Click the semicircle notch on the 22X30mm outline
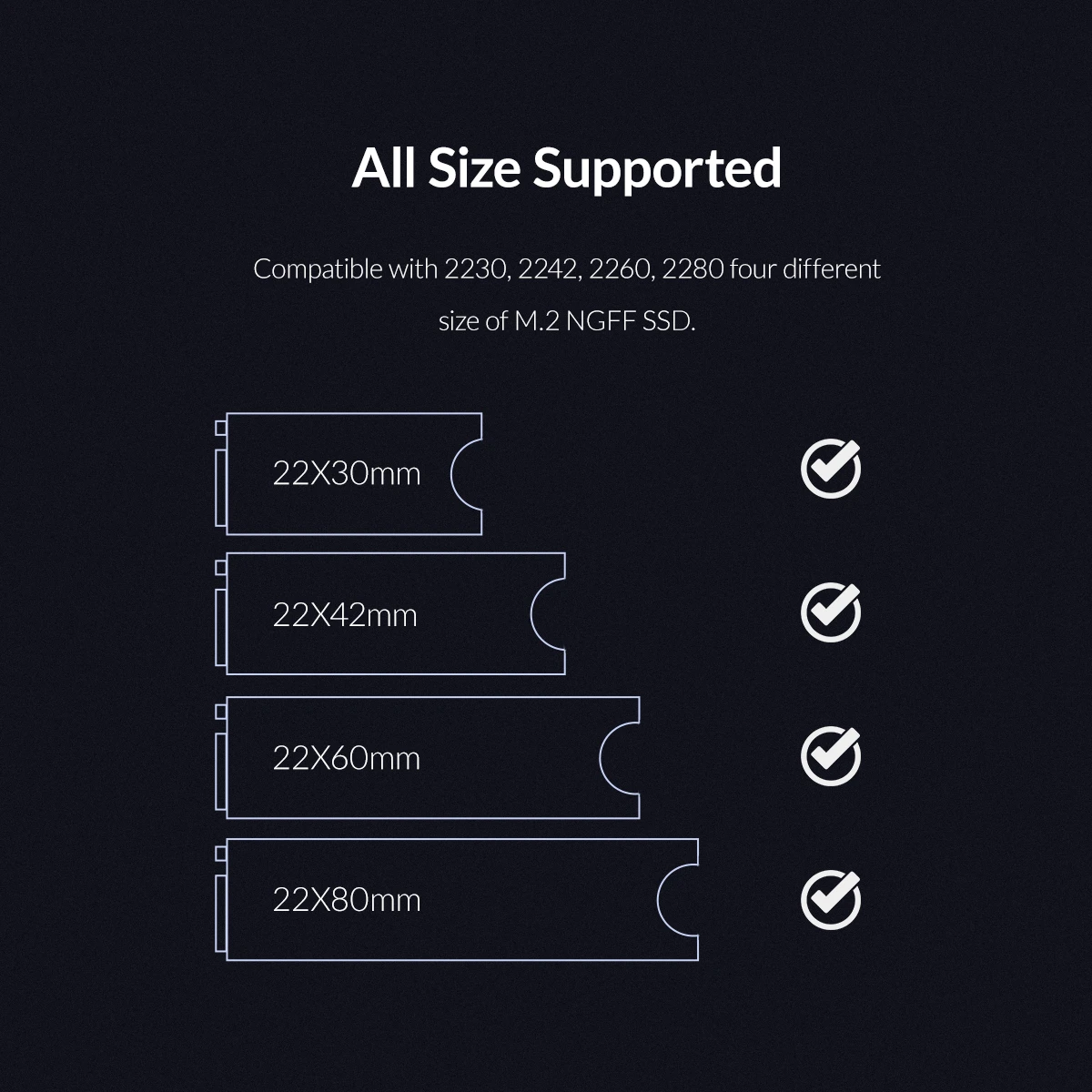The image size is (1092, 1092). (467, 473)
